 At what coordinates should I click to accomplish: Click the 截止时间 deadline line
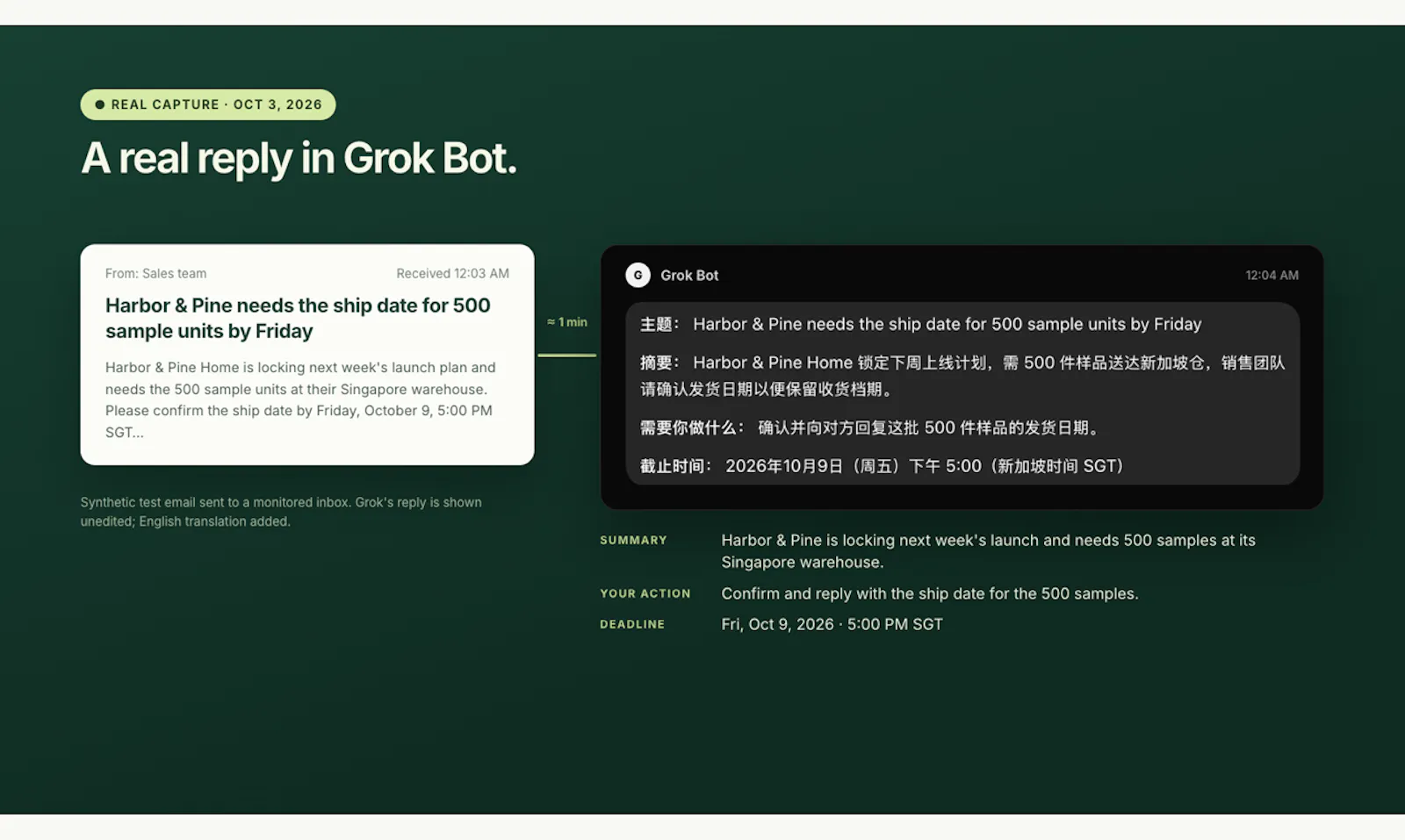point(883,466)
